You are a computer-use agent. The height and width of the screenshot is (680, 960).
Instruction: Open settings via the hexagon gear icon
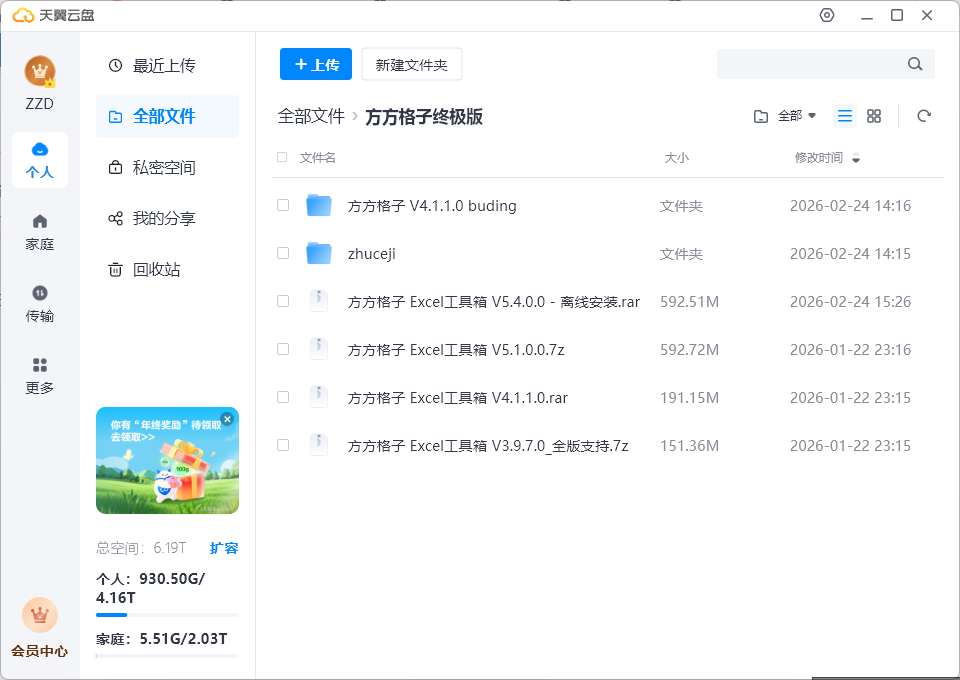tap(826, 15)
